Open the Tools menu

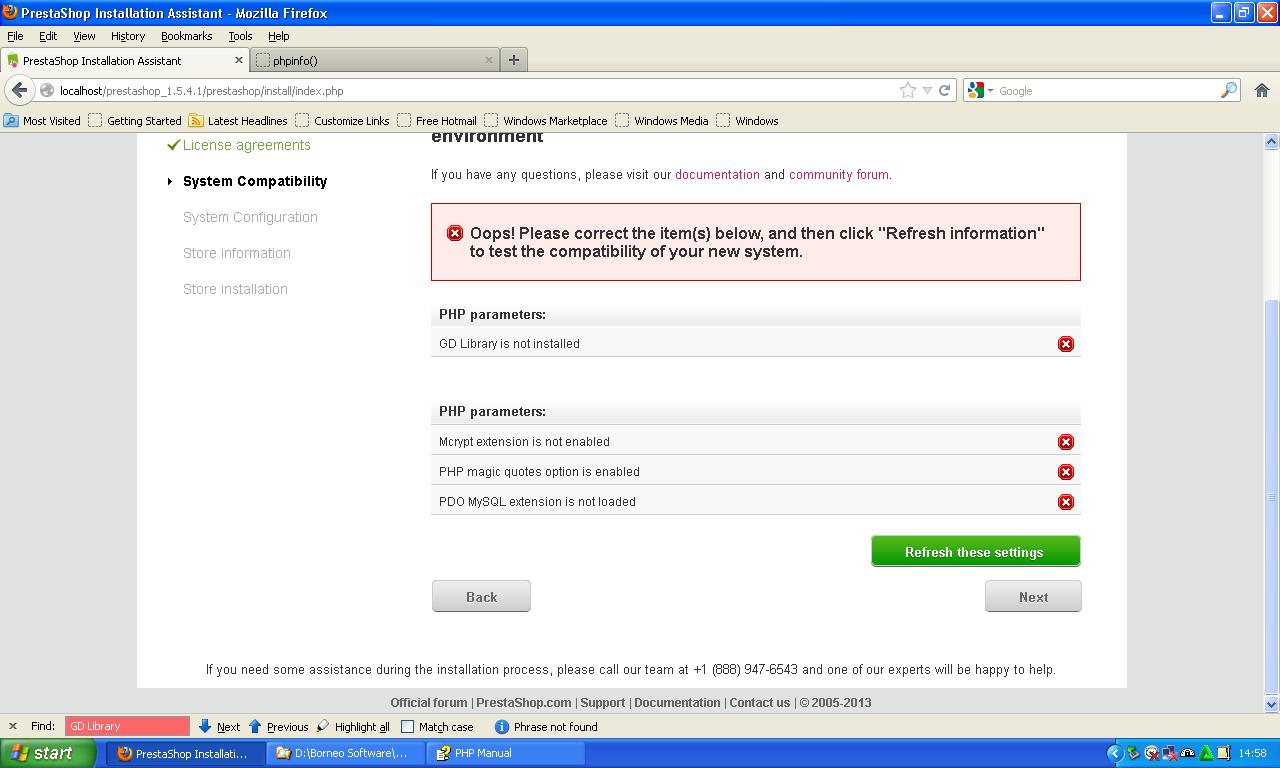pos(240,36)
